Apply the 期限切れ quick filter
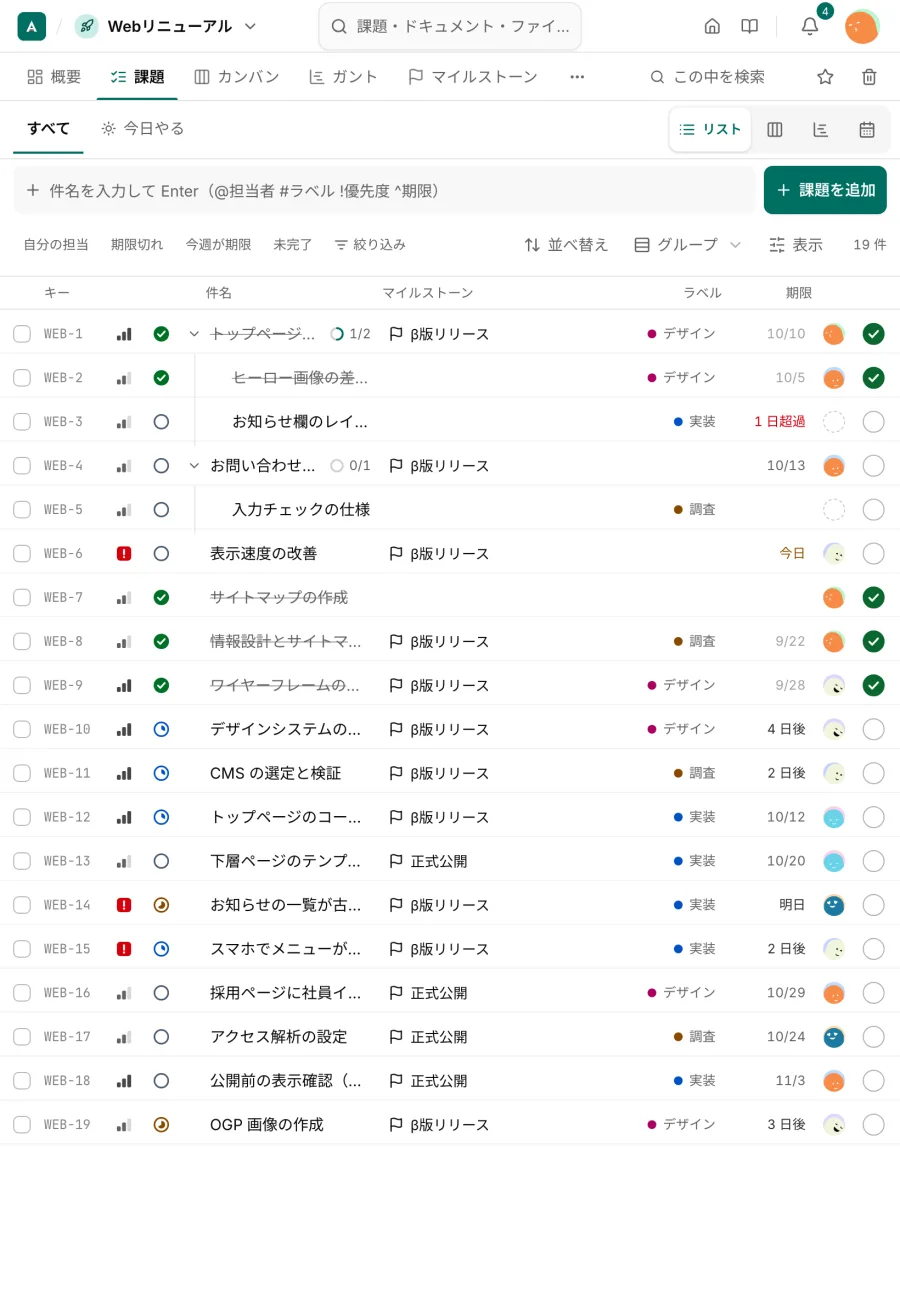 pos(137,244)
